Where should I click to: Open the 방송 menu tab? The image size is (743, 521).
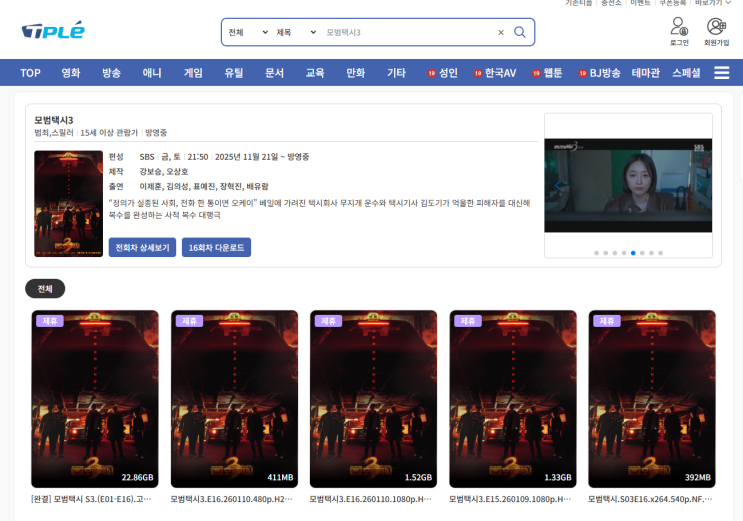pyautogui.click(x=111, y=73)
